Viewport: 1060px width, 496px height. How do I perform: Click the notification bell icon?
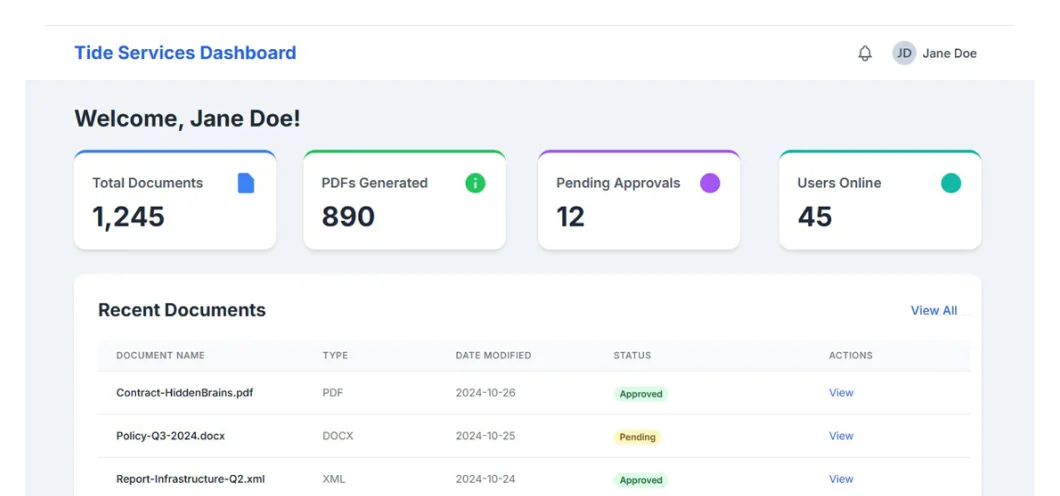pos(865,53)
